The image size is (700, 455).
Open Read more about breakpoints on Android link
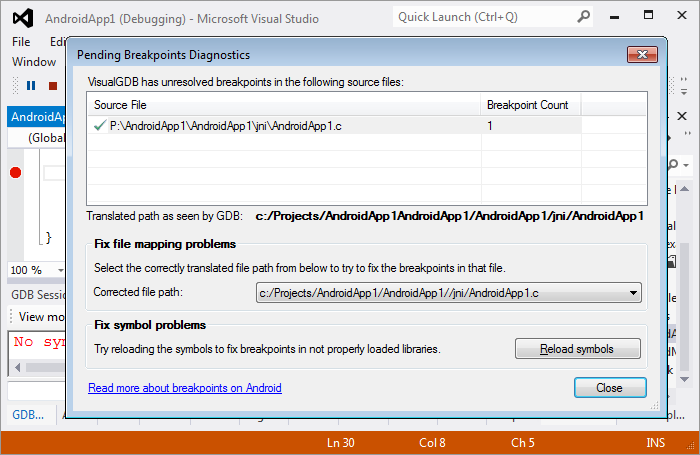click(x=185, y=388)
